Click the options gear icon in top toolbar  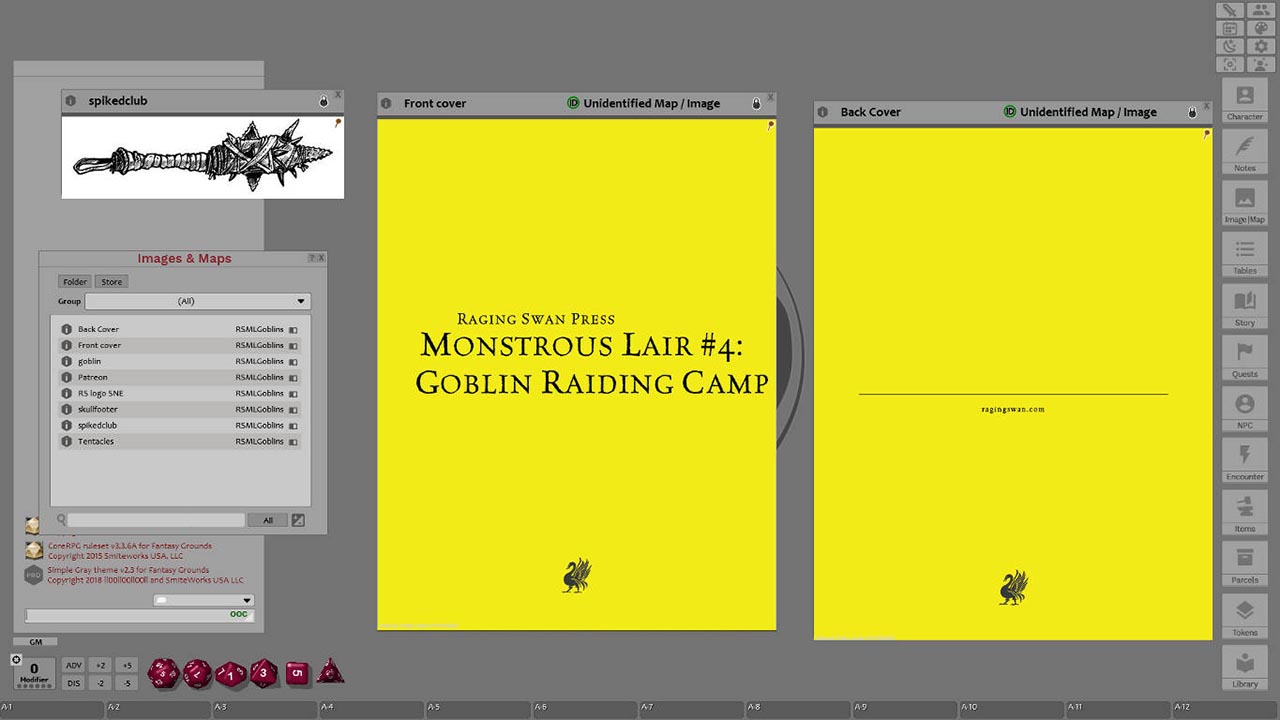[1262, 46]
